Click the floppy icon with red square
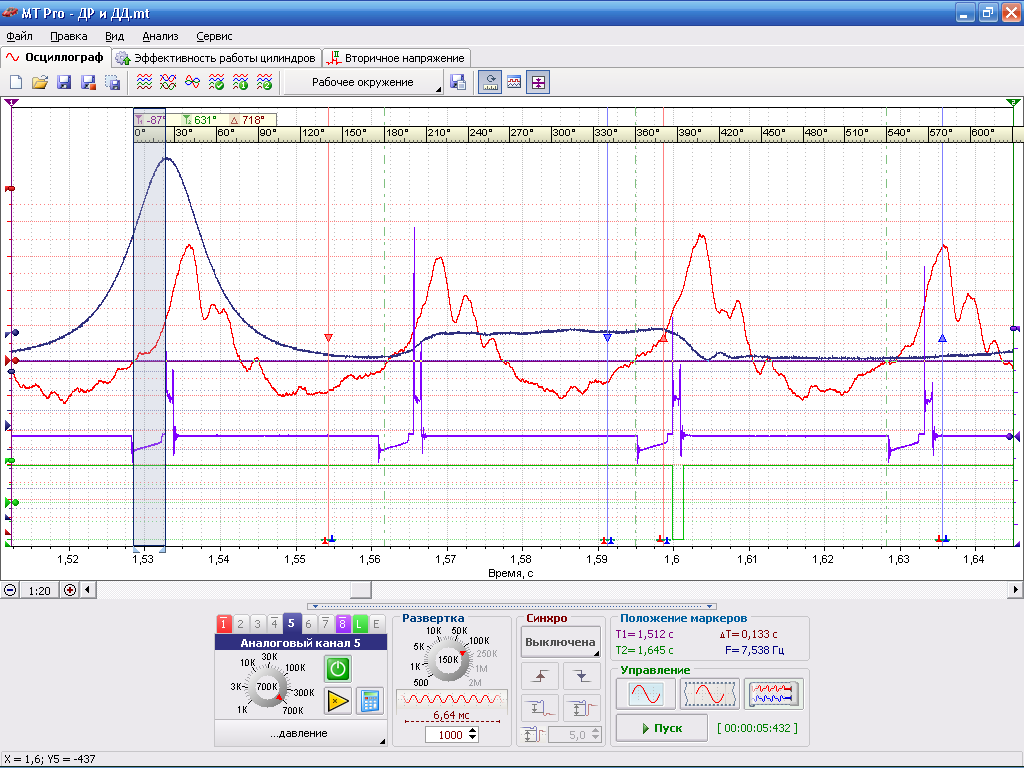Screen dimensions: 1024x768 [88, 82]
